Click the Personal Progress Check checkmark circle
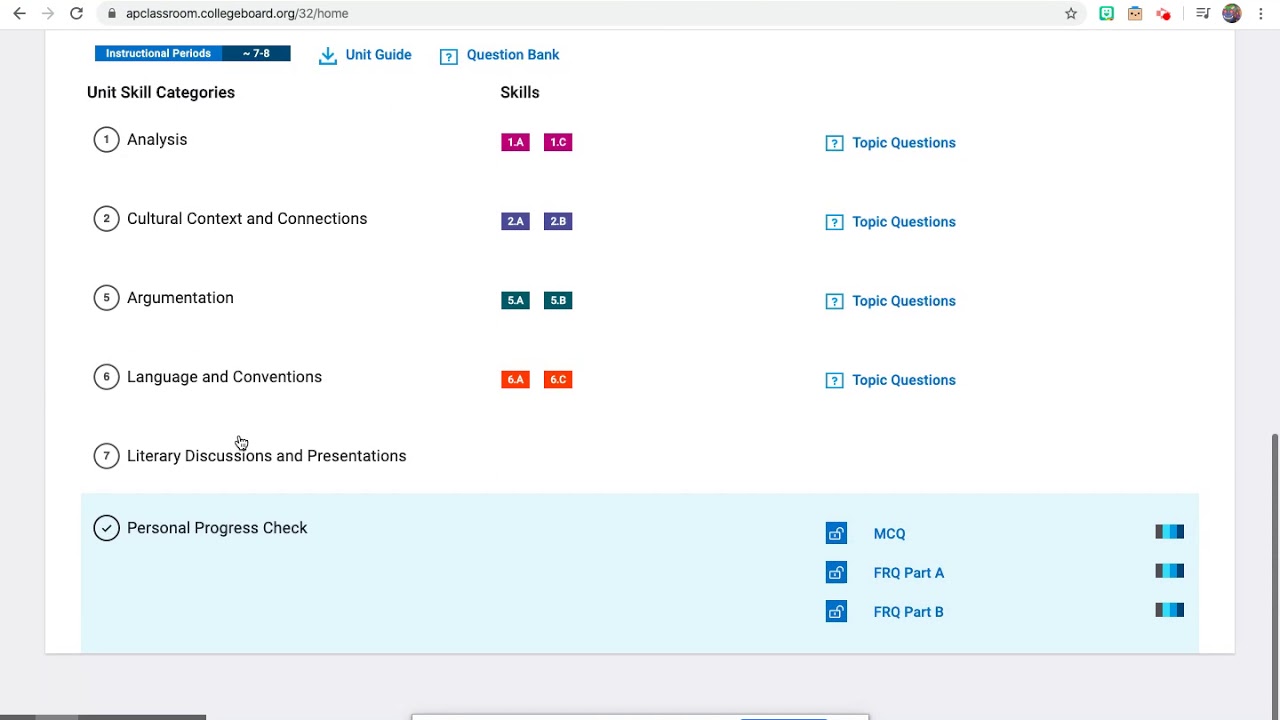Screen dimensions: 1280x720 tap(106, 528)
